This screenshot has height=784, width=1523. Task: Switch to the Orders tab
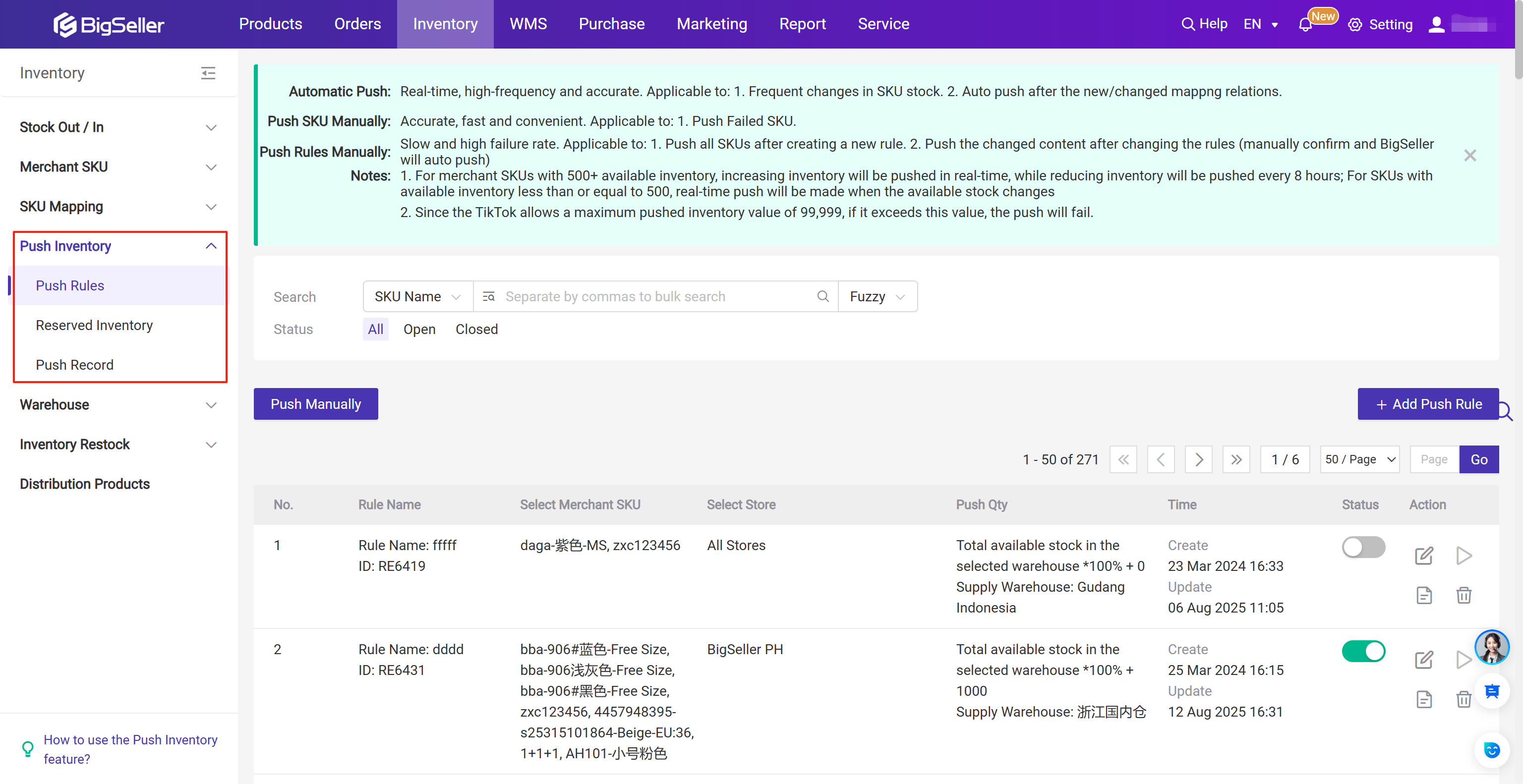tap(357, 24)
